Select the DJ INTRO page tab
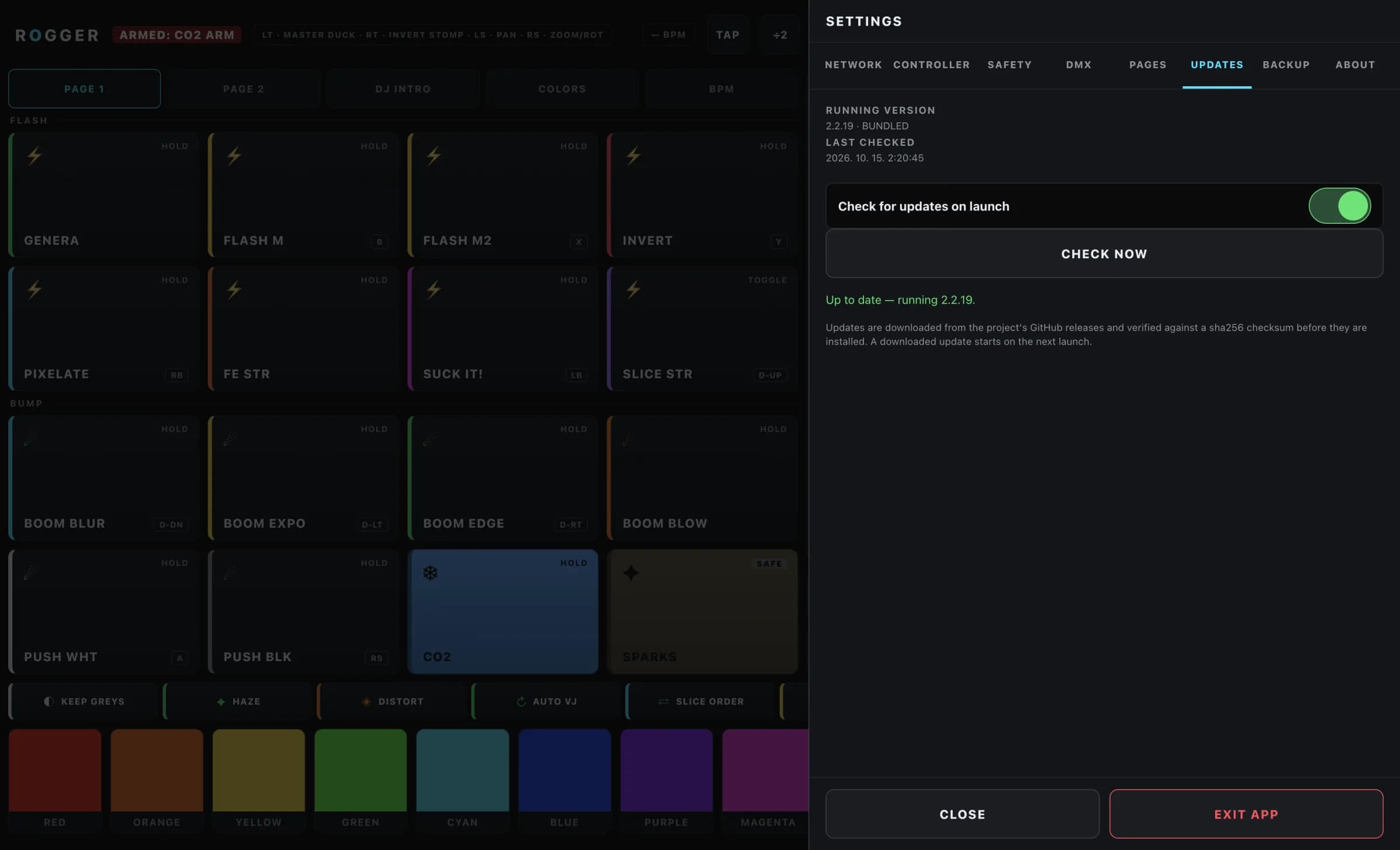1400x850 pixels. 403,89
